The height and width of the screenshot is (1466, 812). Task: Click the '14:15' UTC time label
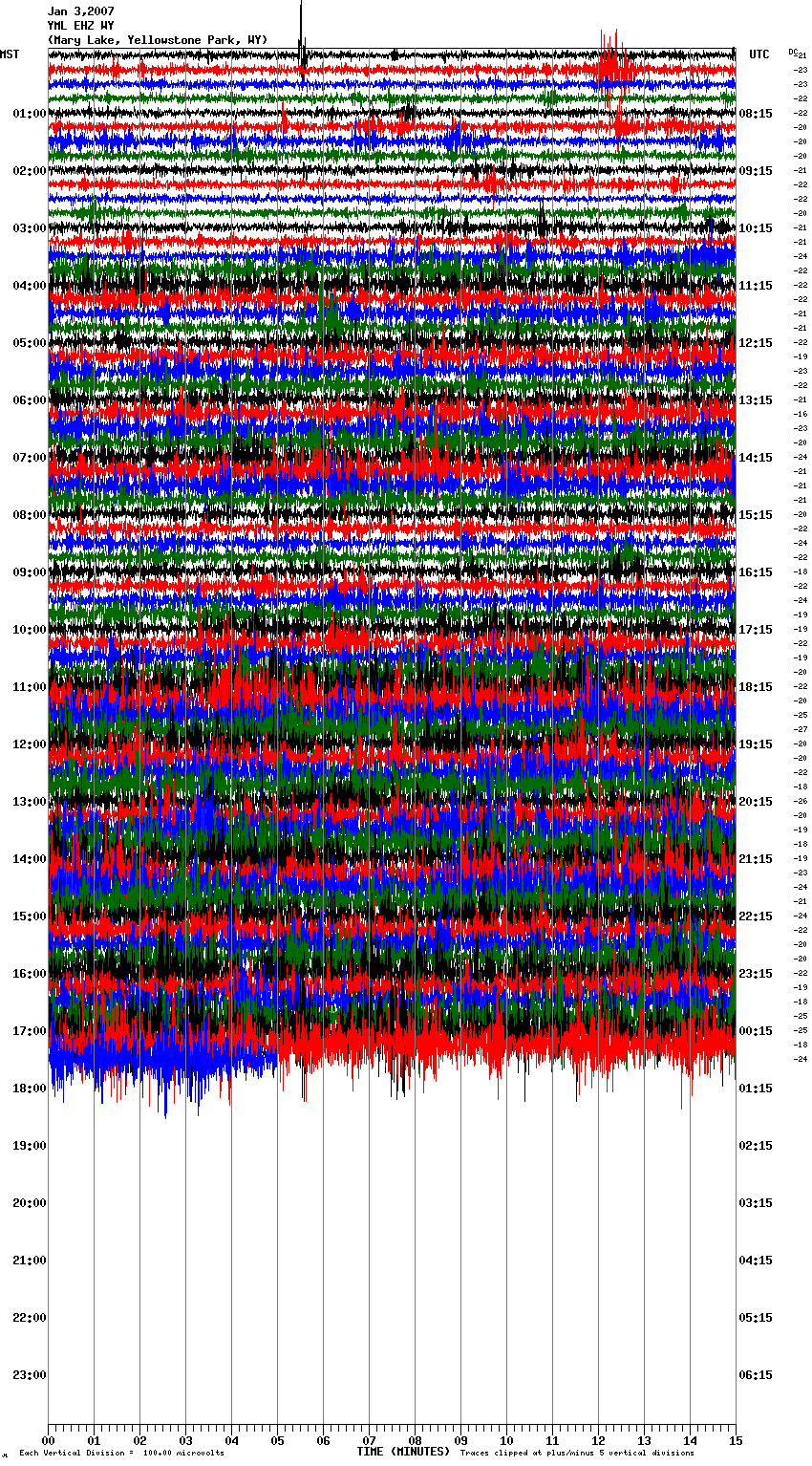[756, 458]
